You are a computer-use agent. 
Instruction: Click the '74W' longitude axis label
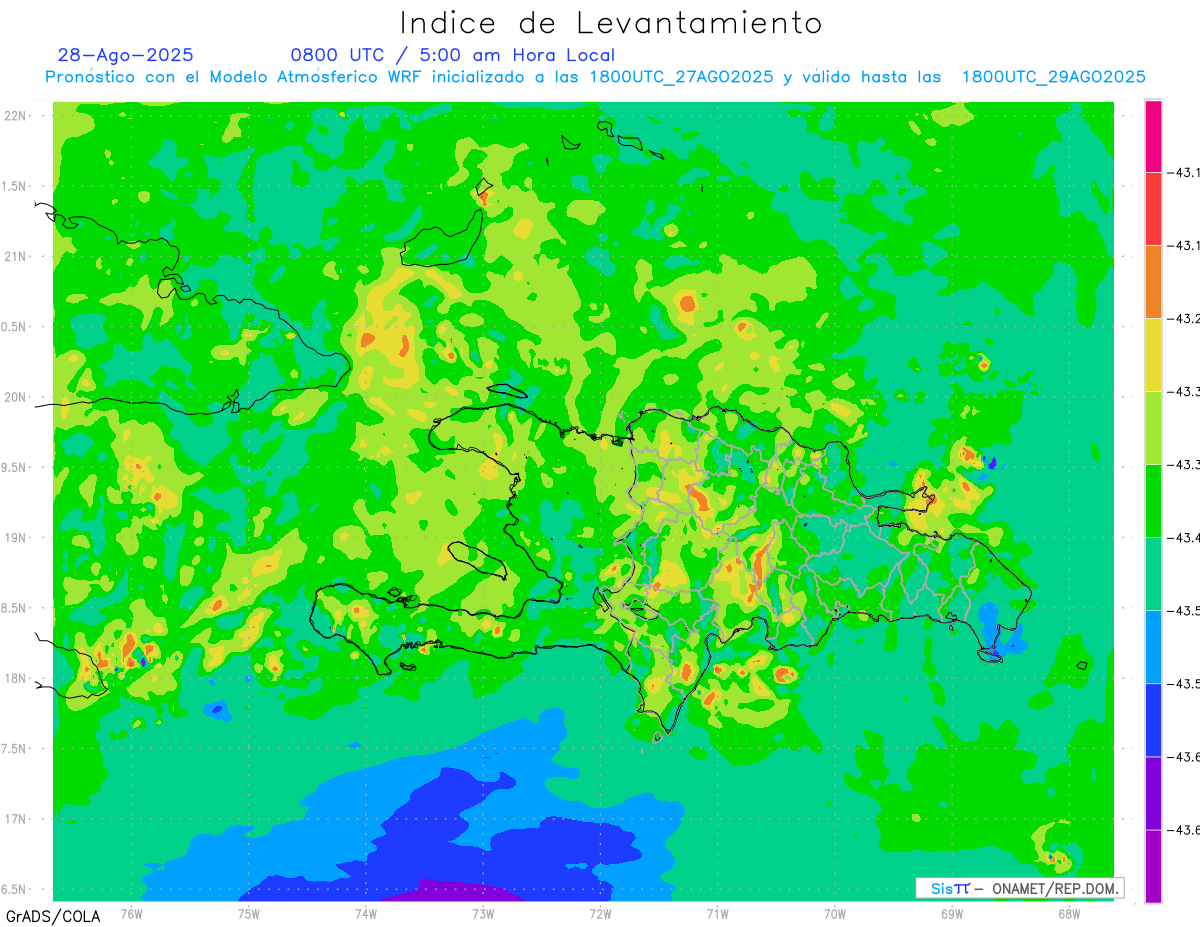[x=365, y=913]
